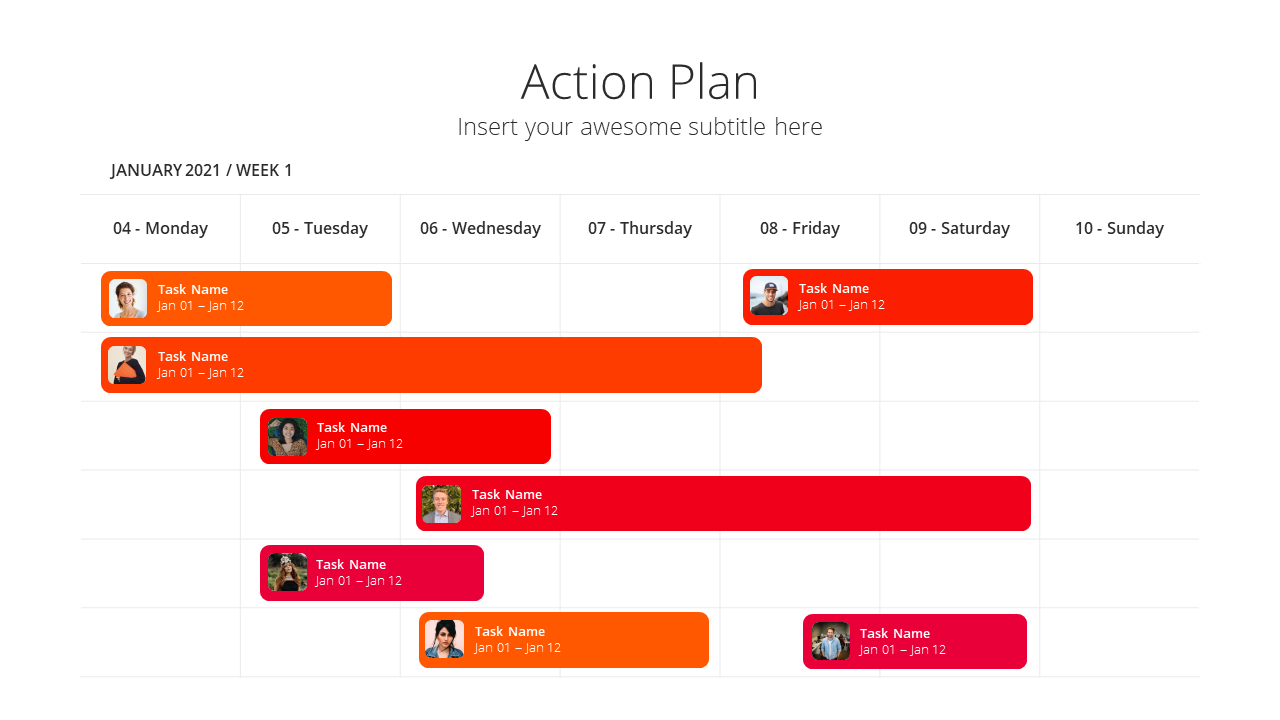Select the 08 - Friday column header
The image size is (1280, 720).
(800, 228)
